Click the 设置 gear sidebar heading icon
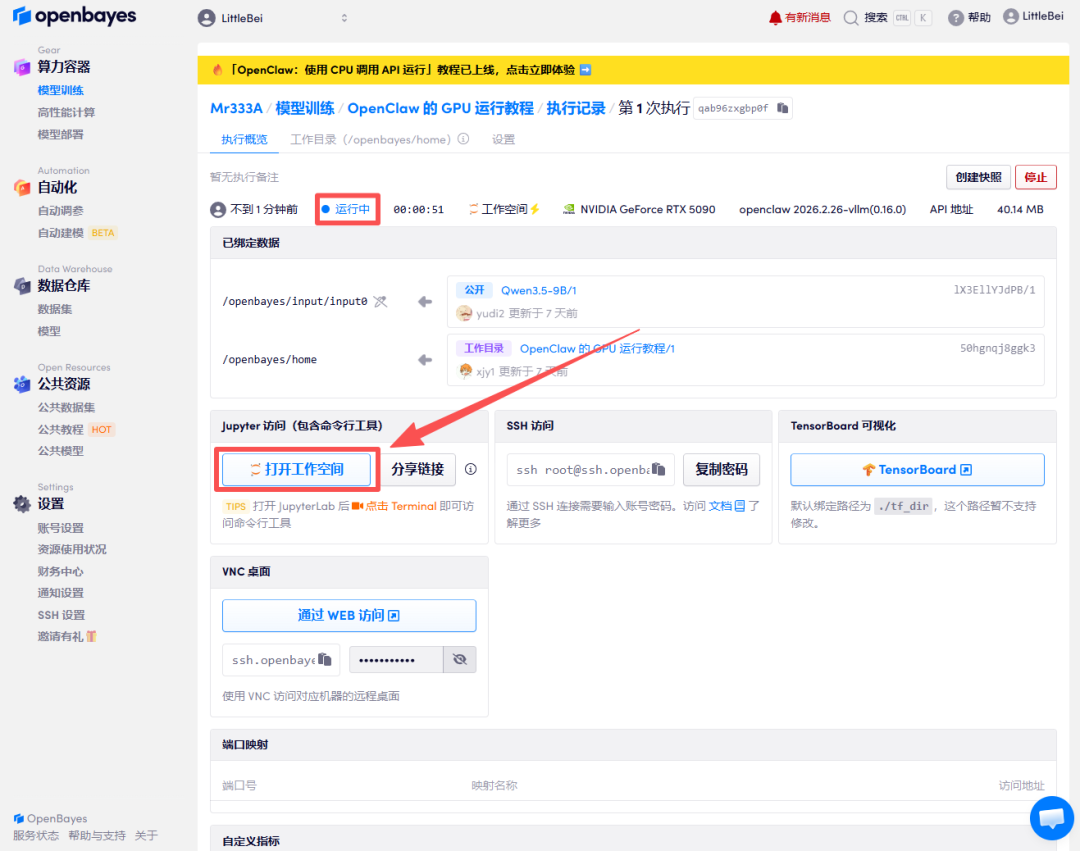Viewport: 1080px width, 851px height. tap(22, 504)
